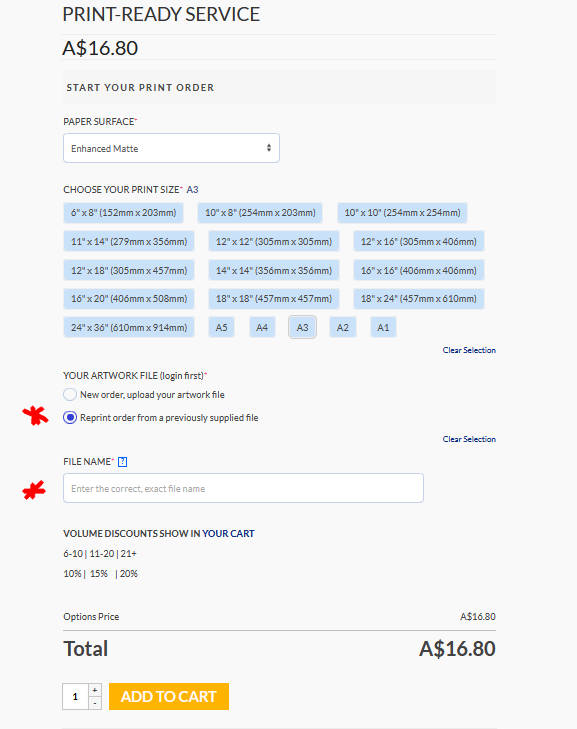Select New order upload artwork radio option
Screen dimensions: 577x729
pos(70,394)
